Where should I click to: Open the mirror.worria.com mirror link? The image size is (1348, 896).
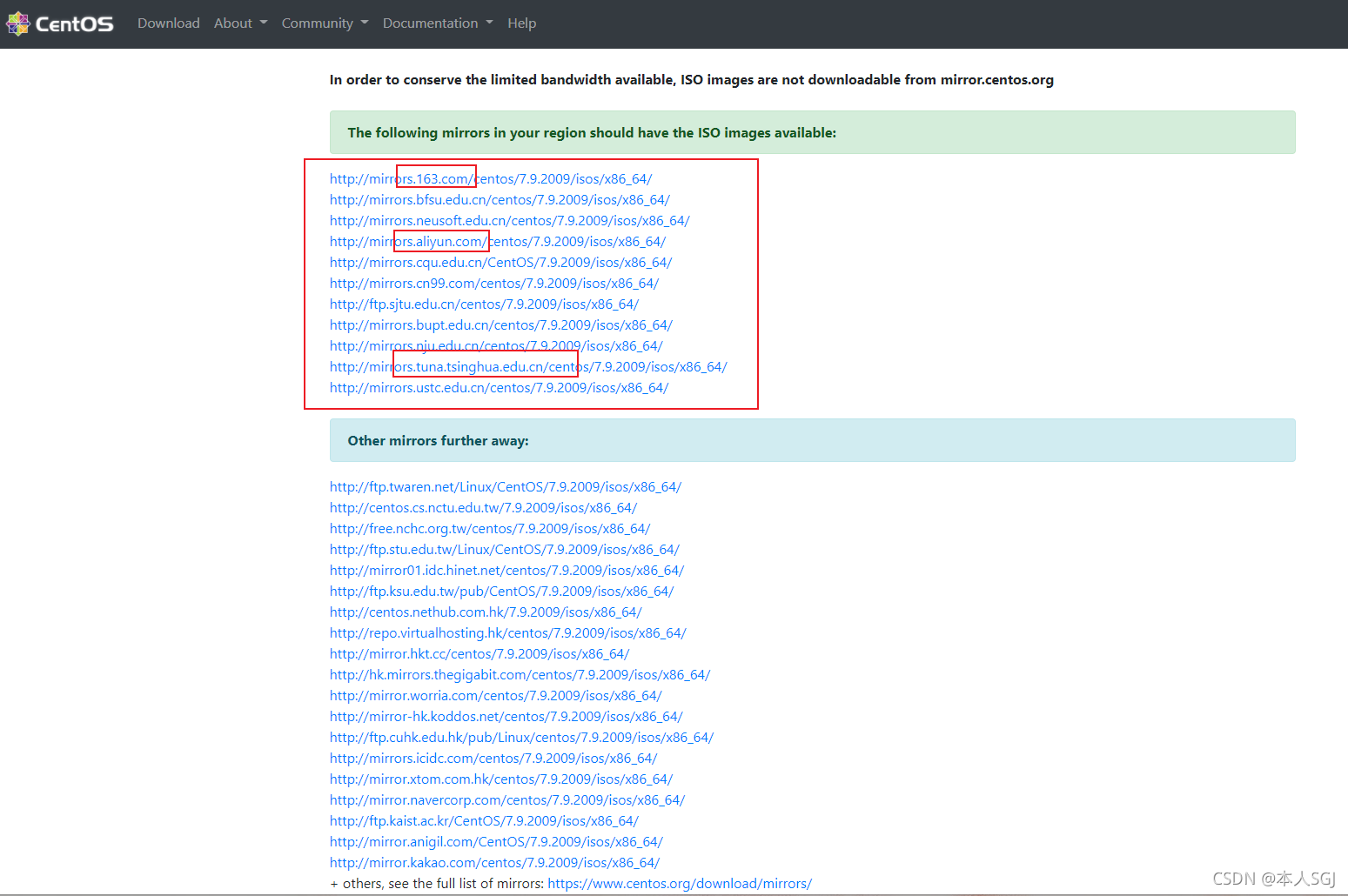496,696
